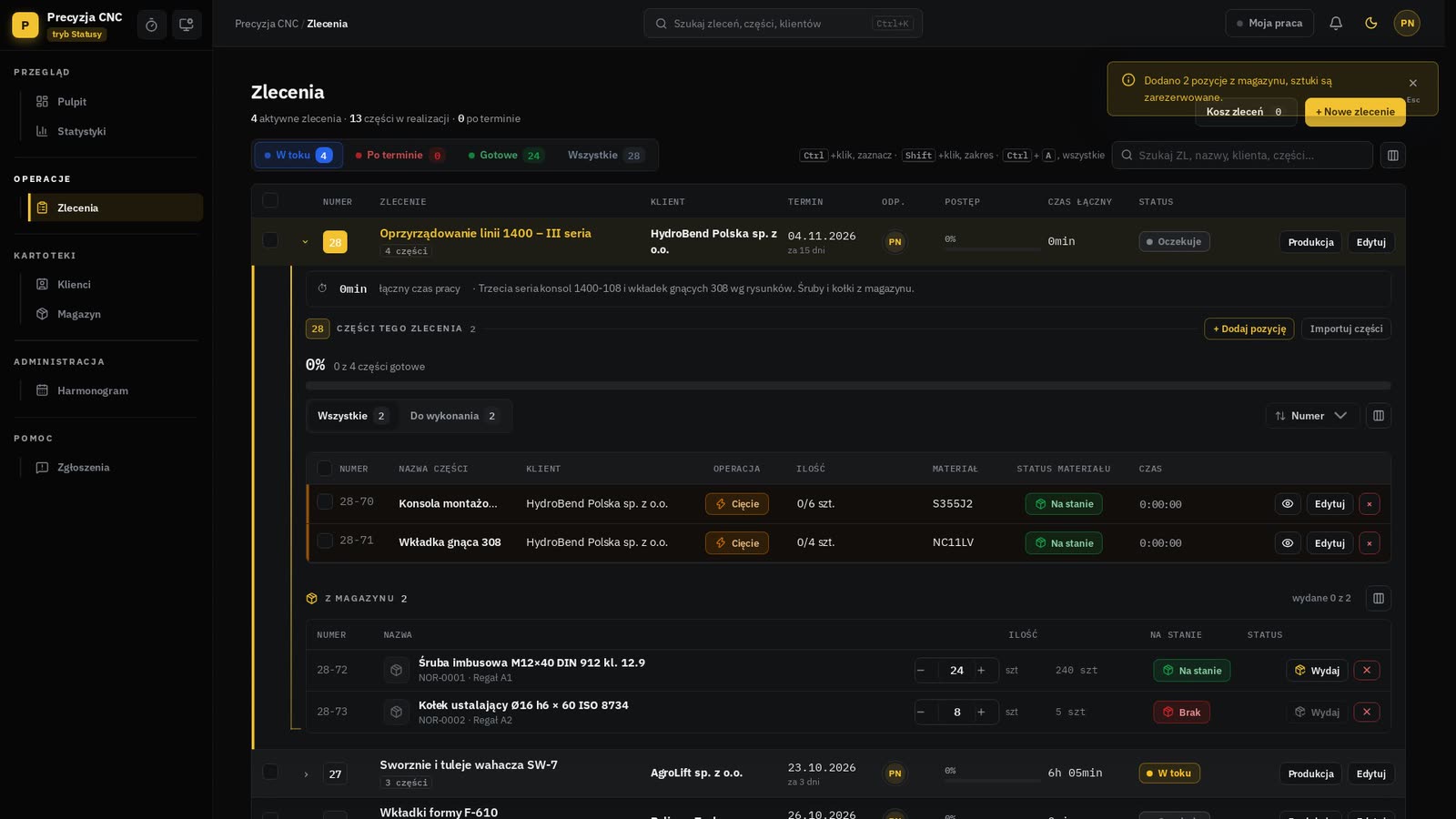Click + Dodaj pozycję button

coord(1249,329)
